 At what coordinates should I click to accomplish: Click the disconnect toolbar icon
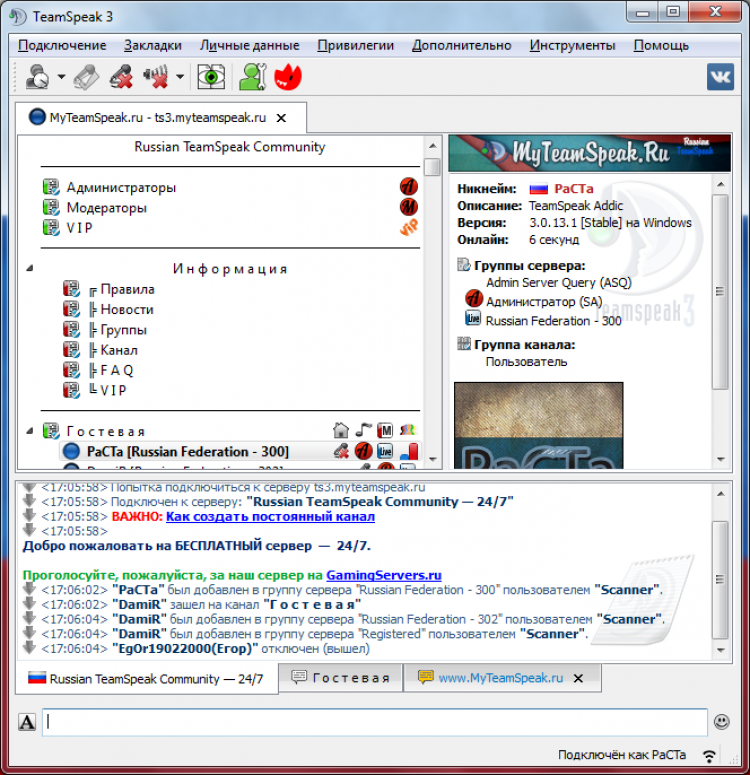tap(87, 77)
